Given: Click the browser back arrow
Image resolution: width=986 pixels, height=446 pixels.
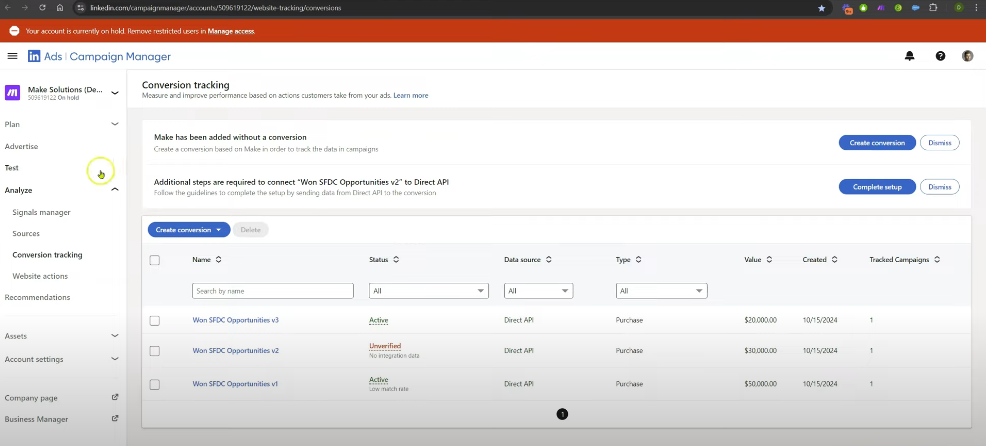Looking at the screenshot, I should [8, 8].
